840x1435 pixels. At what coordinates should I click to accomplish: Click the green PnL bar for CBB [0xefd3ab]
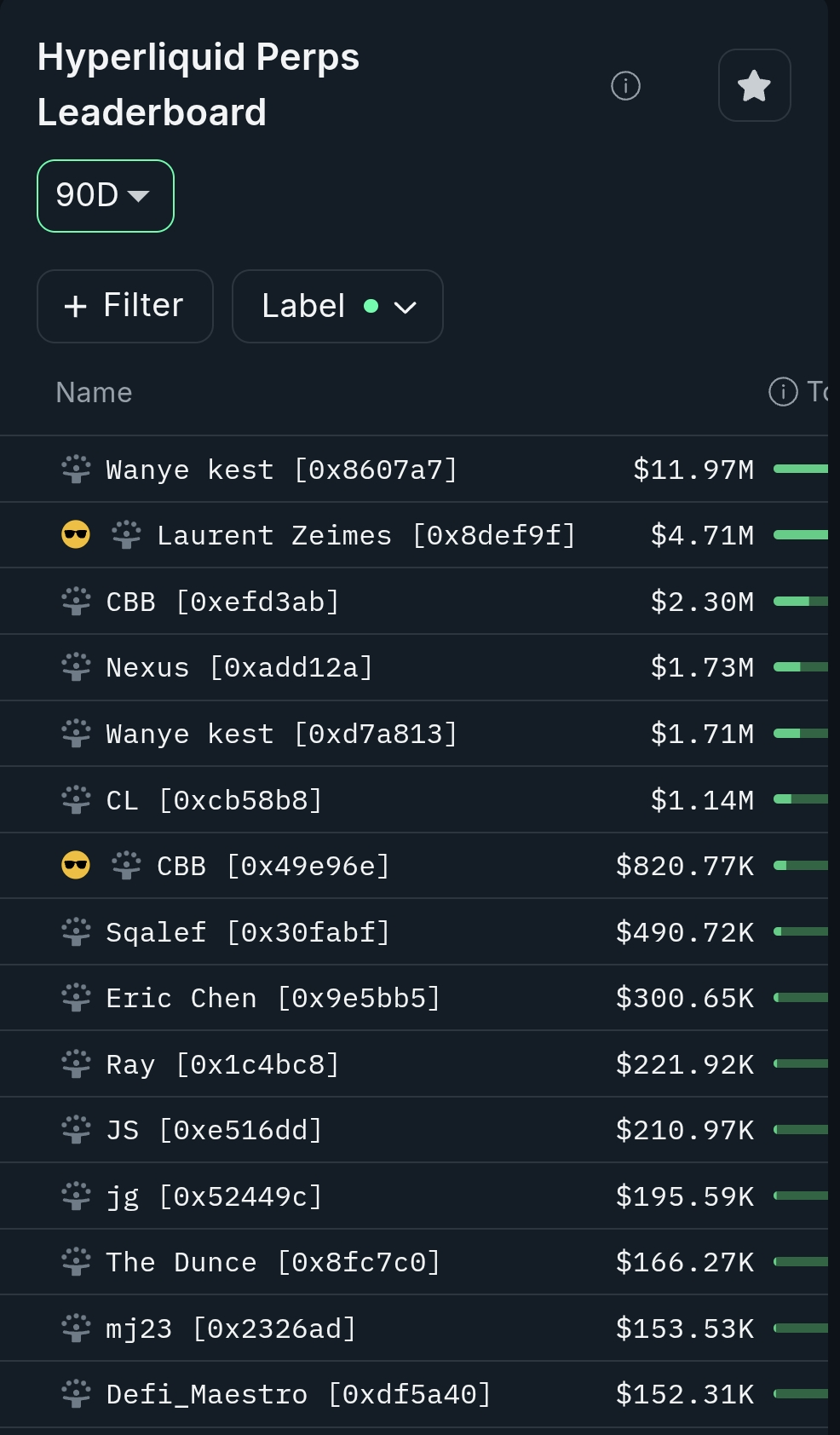point(800,602)
